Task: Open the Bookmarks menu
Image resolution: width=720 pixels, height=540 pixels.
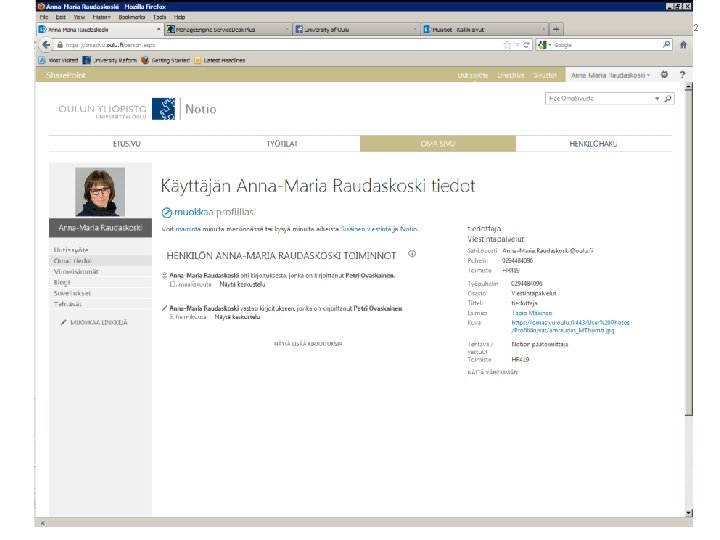Action: pos(131,17)
